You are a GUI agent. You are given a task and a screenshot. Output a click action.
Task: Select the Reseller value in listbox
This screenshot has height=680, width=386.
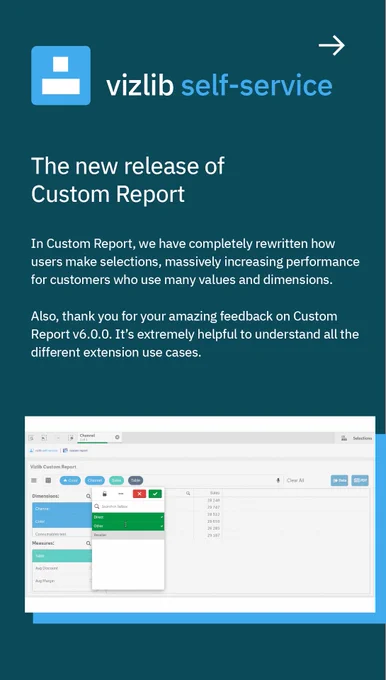pyautogui.click(x=128, y=535)
